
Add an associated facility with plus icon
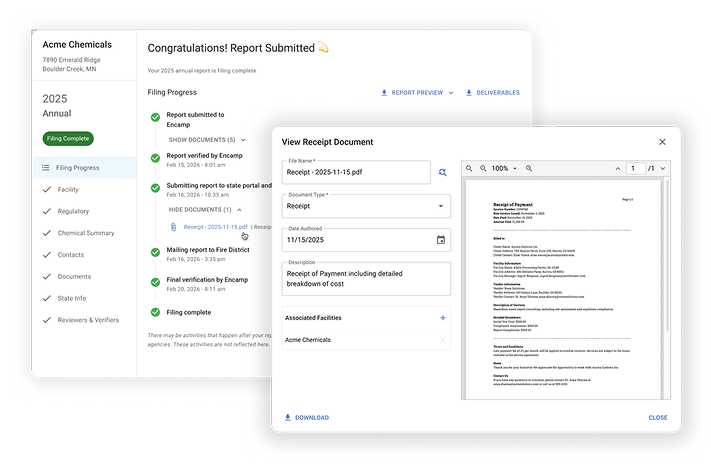pos(443,318)
